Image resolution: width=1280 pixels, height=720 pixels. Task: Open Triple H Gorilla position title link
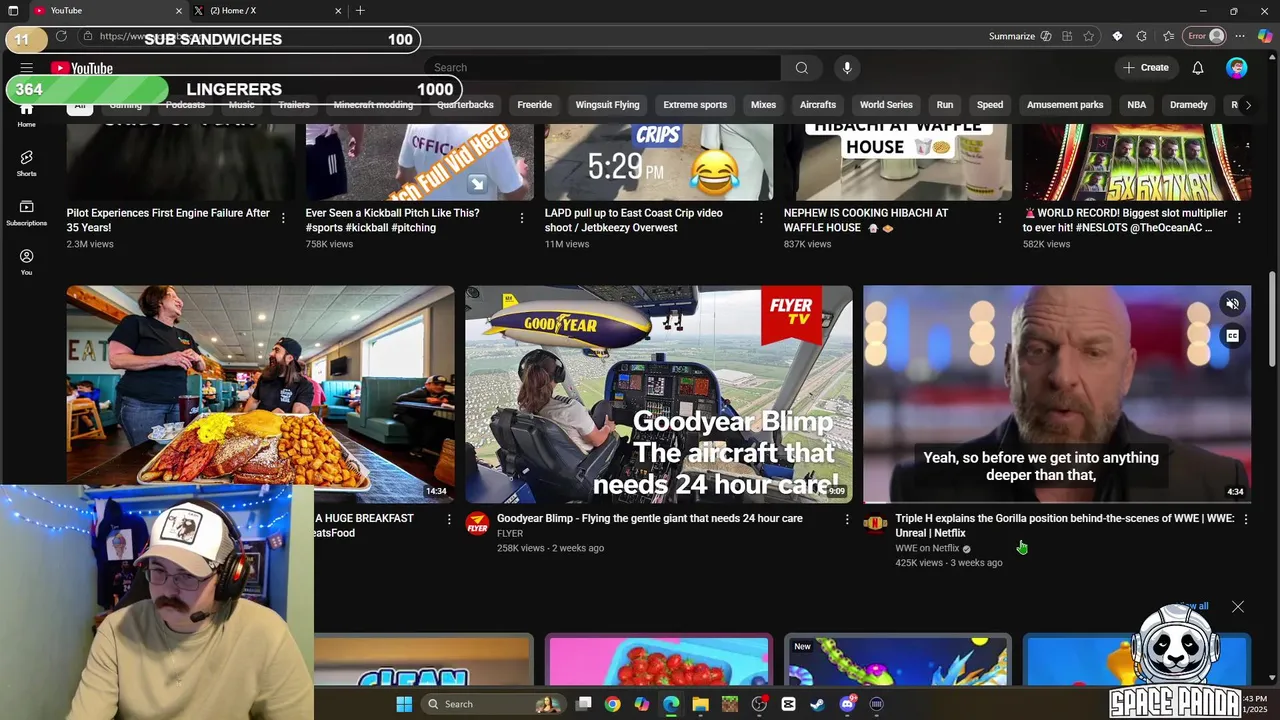(1065, 526)
